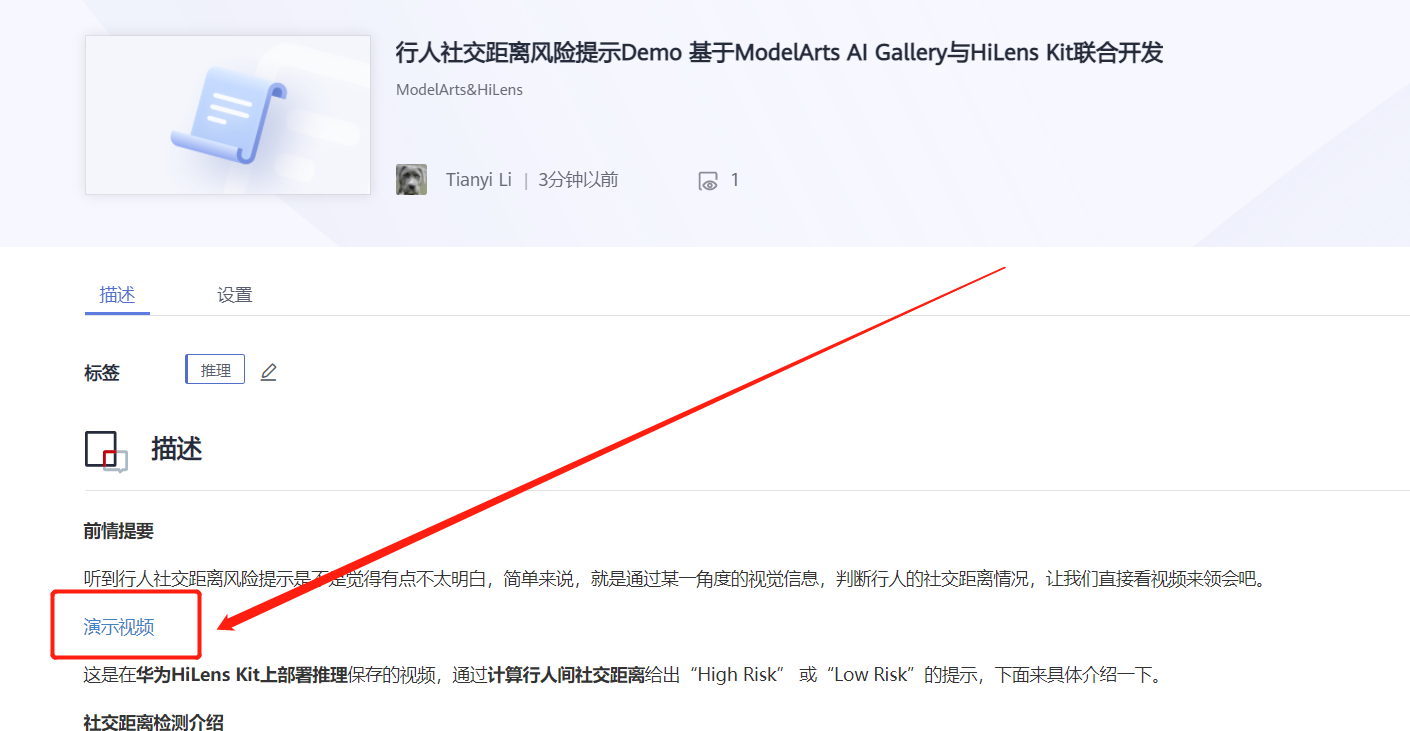Click the 描述 section square icon
The image size is (1410, 731).
(x=106, y=451)
